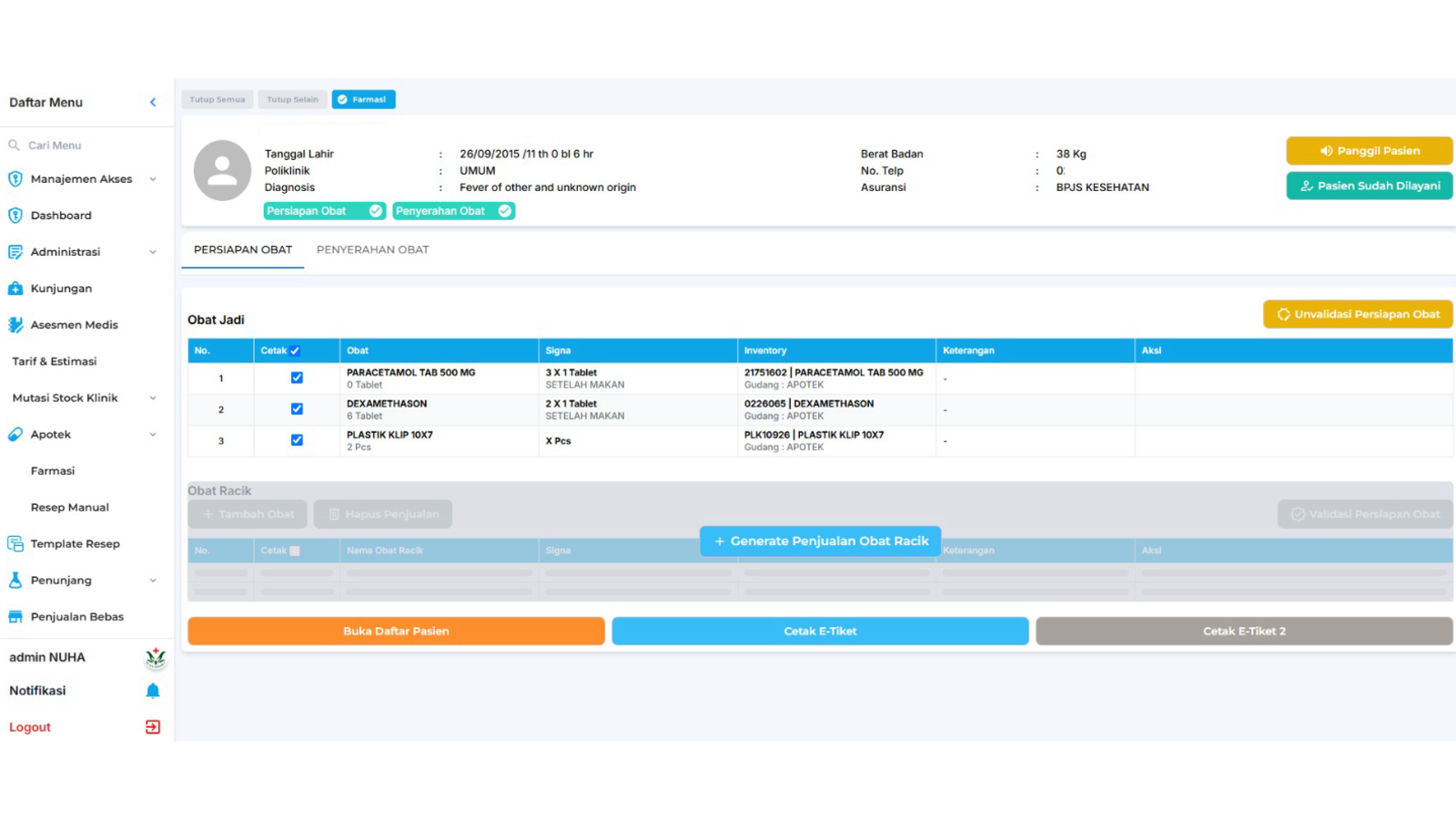The height and width of the screenshot is (819, 1456).
Task: Click Generate Penjualan Obat Racik button
Action: point(820,541)
